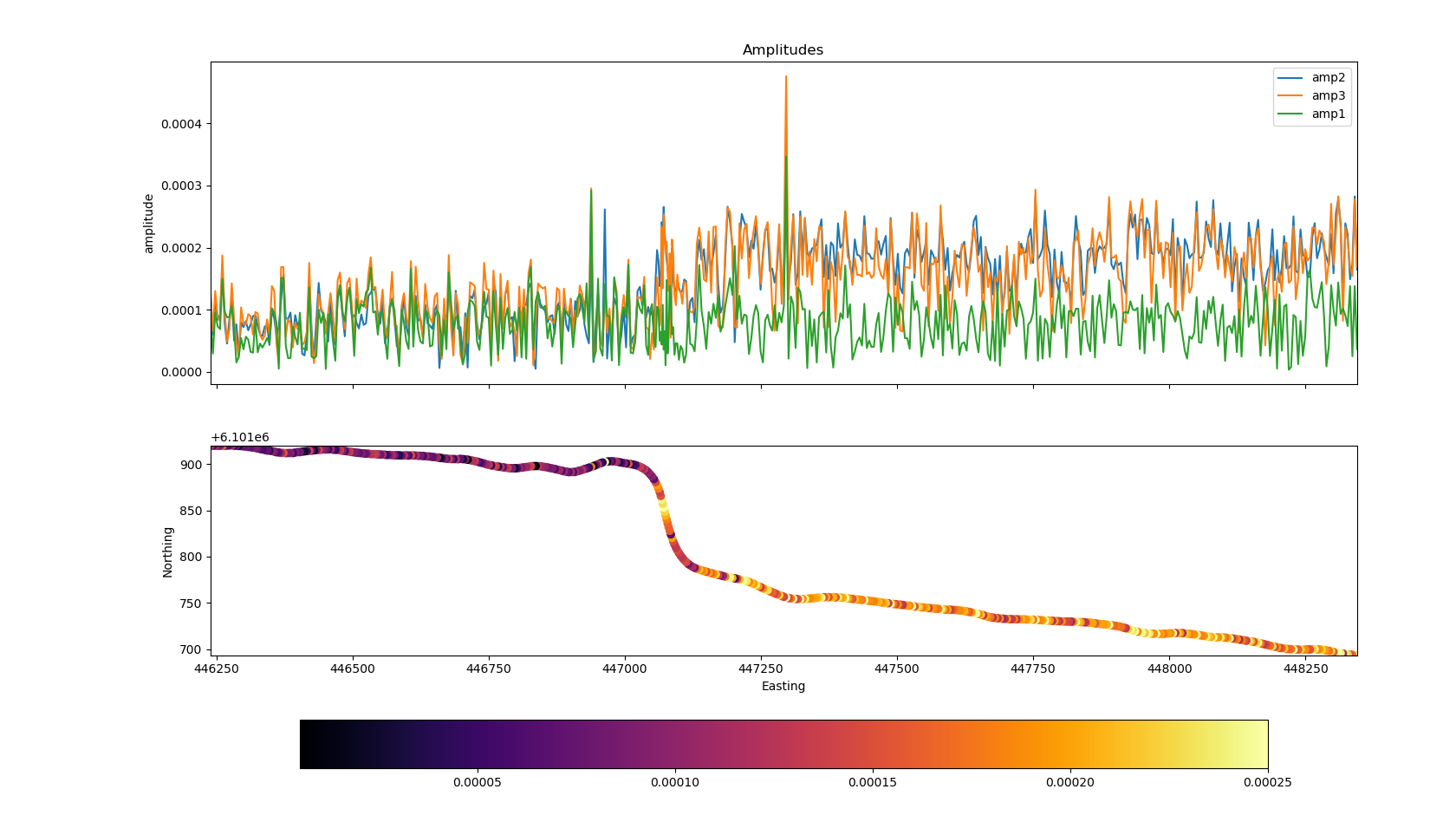Click the 447000 Easting tick label

pyautogui.click(x=625, y=669)
